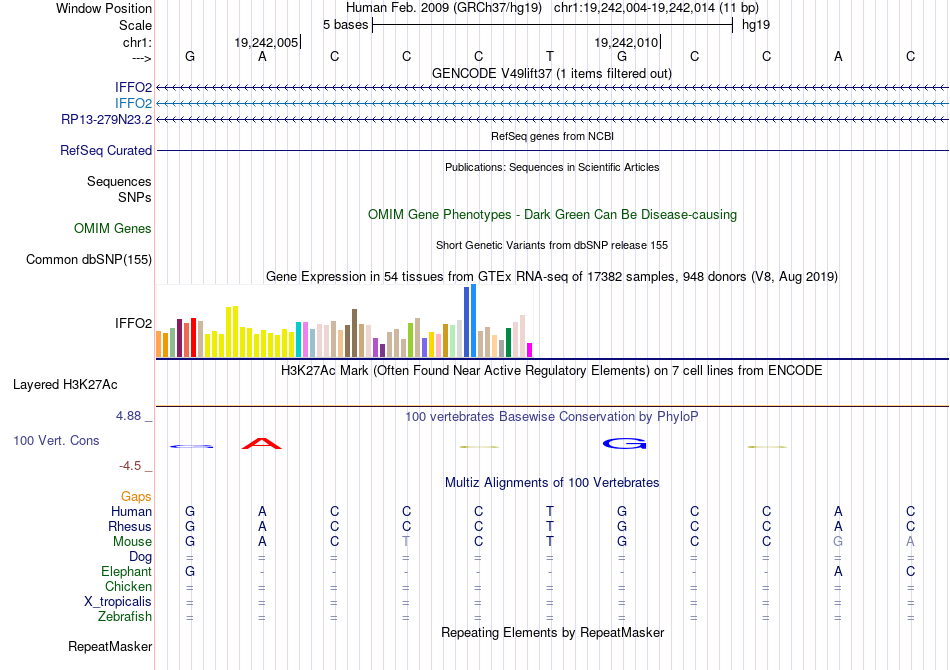
Task: Click the -4.5 PhyloP lower scale value
Action: 130,466
